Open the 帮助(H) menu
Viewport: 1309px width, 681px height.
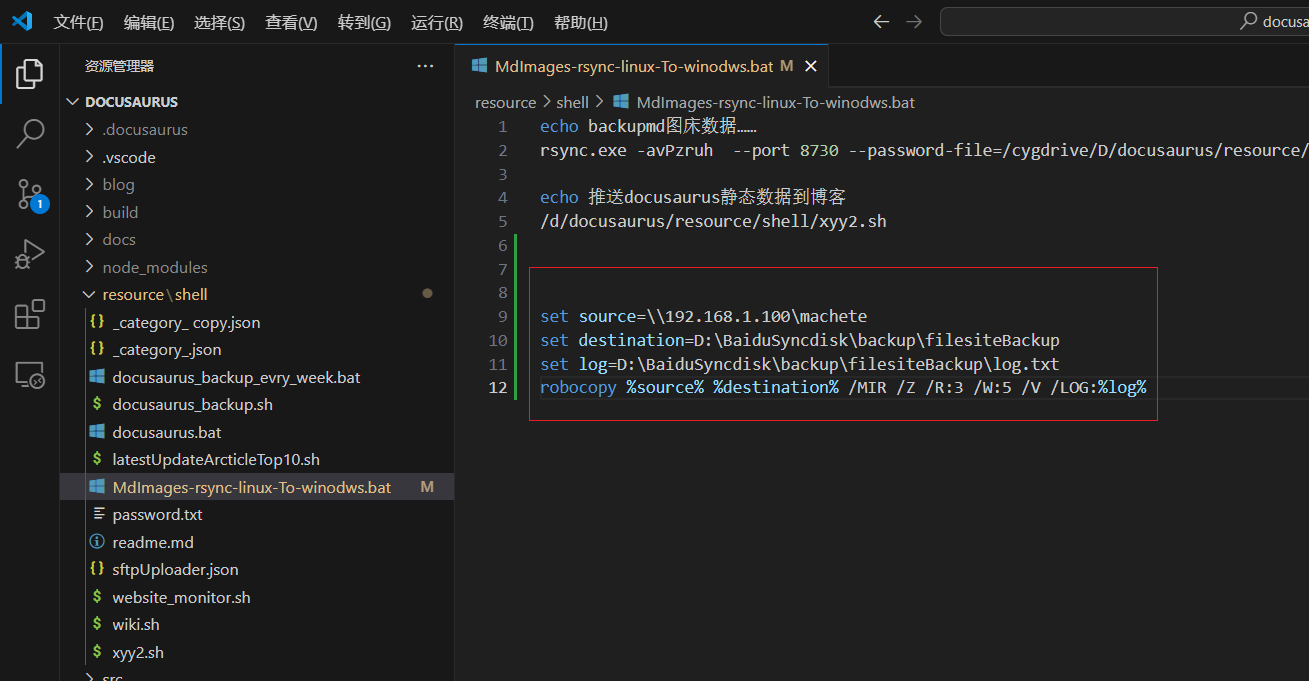(580, 22)
